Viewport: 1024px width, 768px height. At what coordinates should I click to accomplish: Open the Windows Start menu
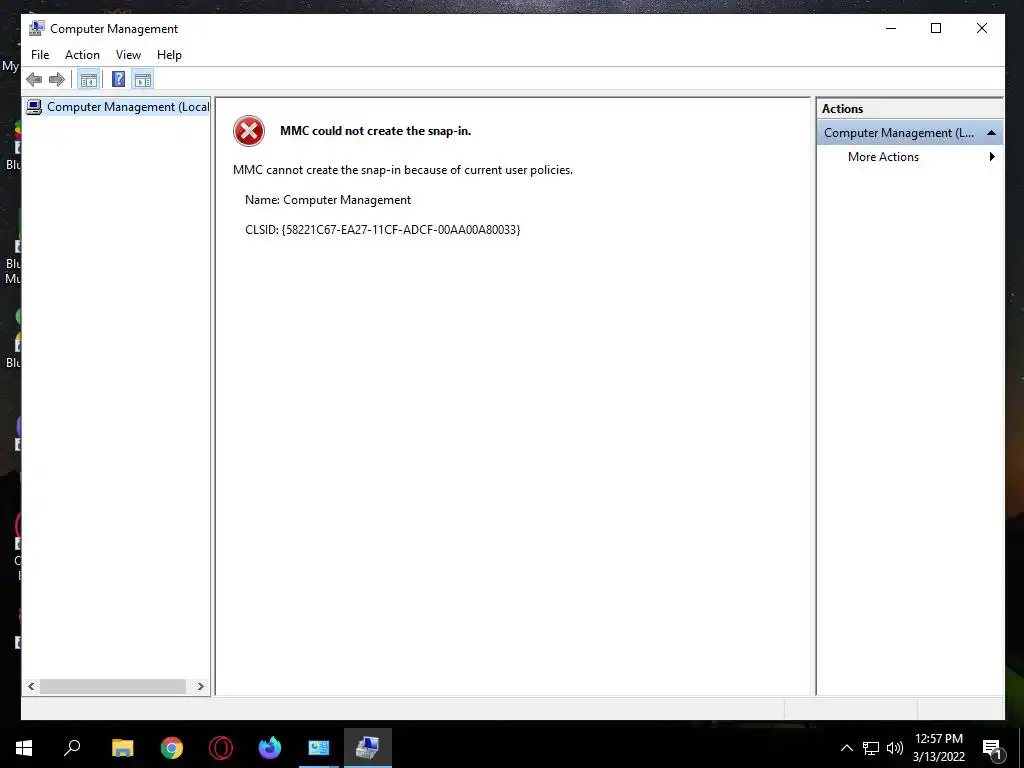click(24, 748)
